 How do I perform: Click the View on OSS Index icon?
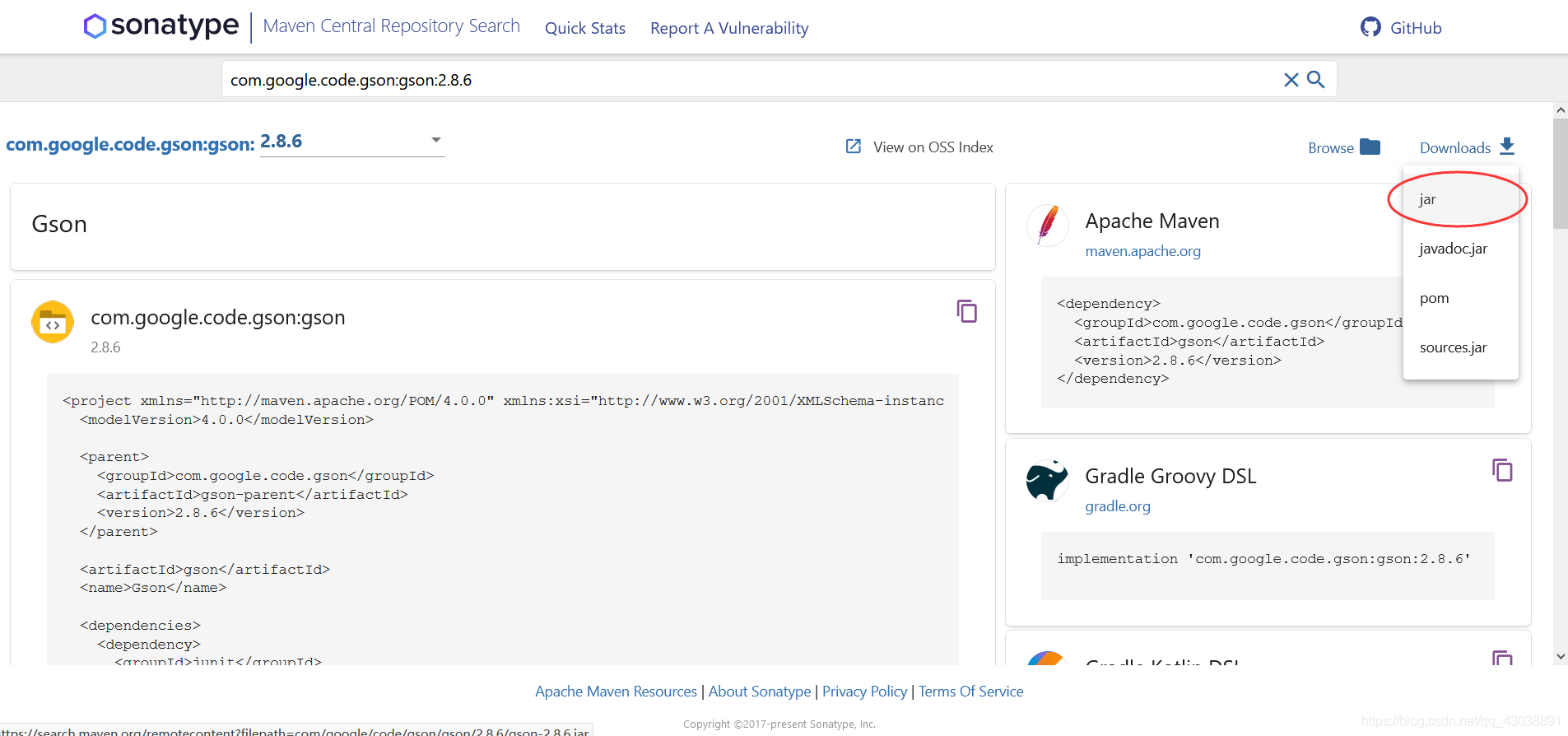click(x=854, y=147)
